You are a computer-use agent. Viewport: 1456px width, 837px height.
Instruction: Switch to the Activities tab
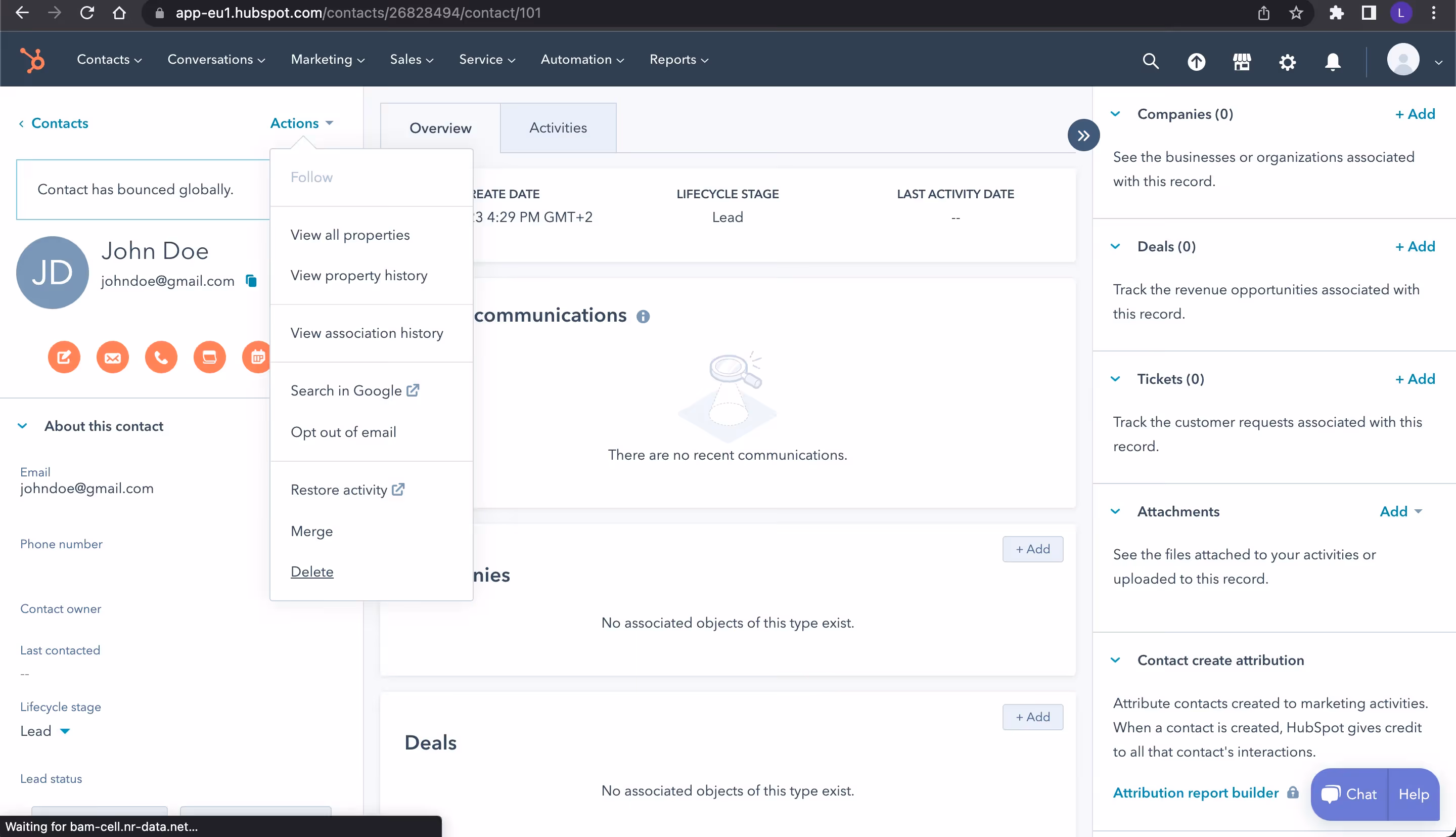558,127
